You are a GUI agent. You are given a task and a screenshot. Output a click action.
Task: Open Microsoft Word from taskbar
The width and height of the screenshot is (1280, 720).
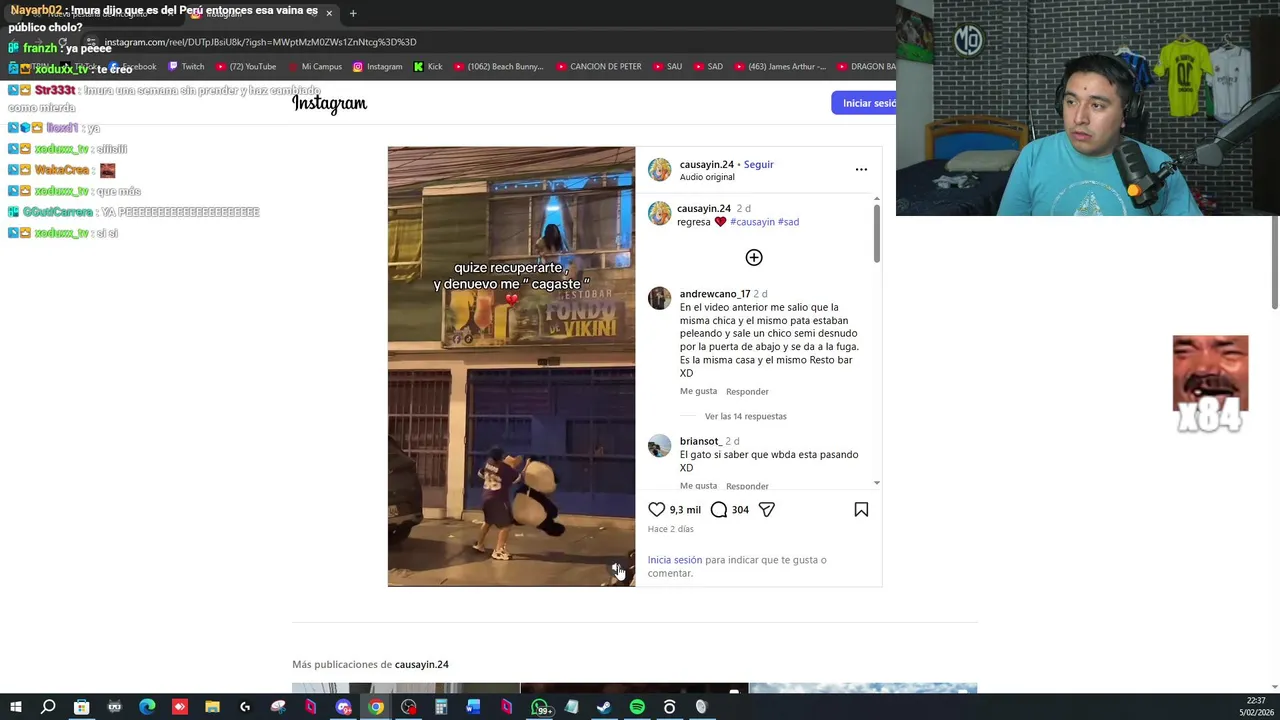pos(473,707)
